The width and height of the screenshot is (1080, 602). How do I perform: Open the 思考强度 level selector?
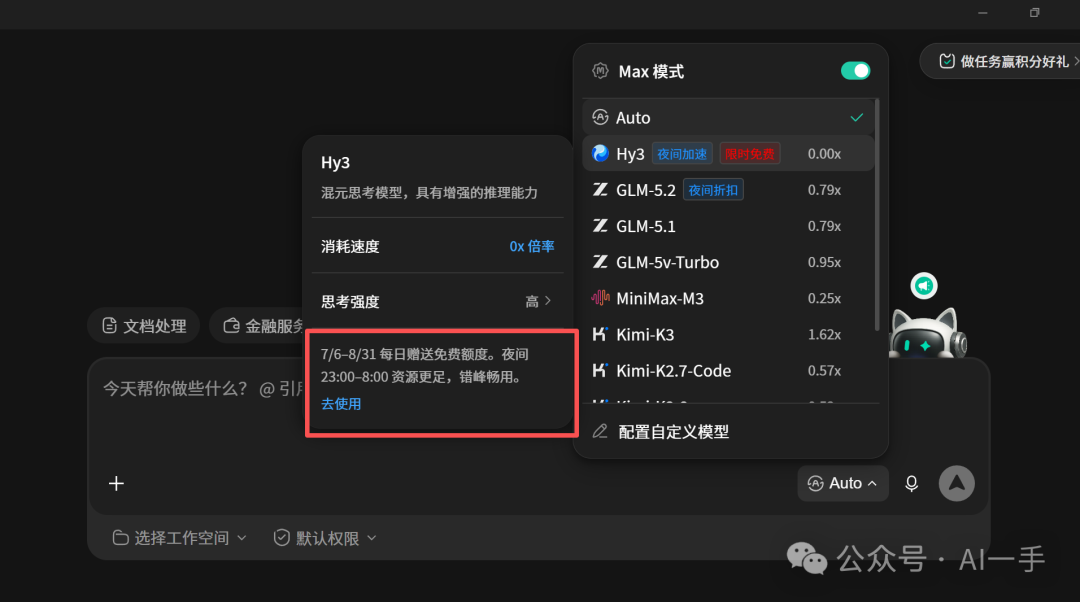click(x=437, y=301)
